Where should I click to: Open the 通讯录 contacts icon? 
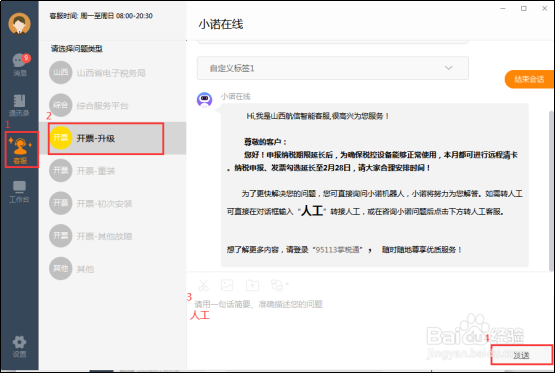tap(19, 105)
